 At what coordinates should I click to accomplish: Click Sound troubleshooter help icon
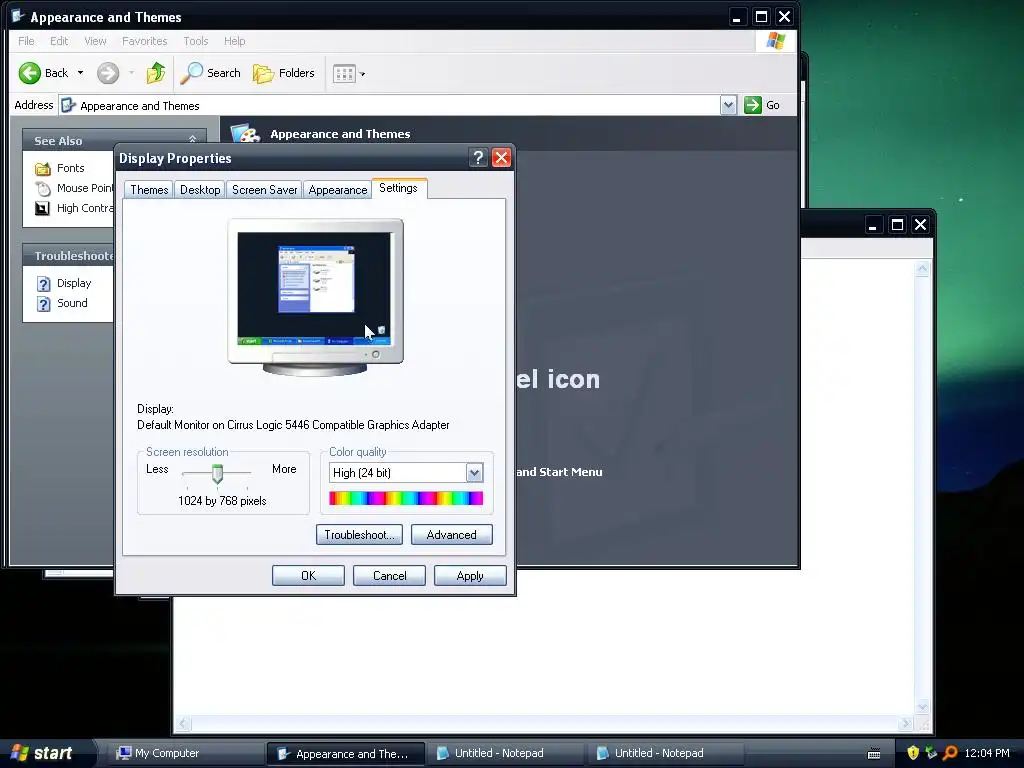(x=43, y=304)
